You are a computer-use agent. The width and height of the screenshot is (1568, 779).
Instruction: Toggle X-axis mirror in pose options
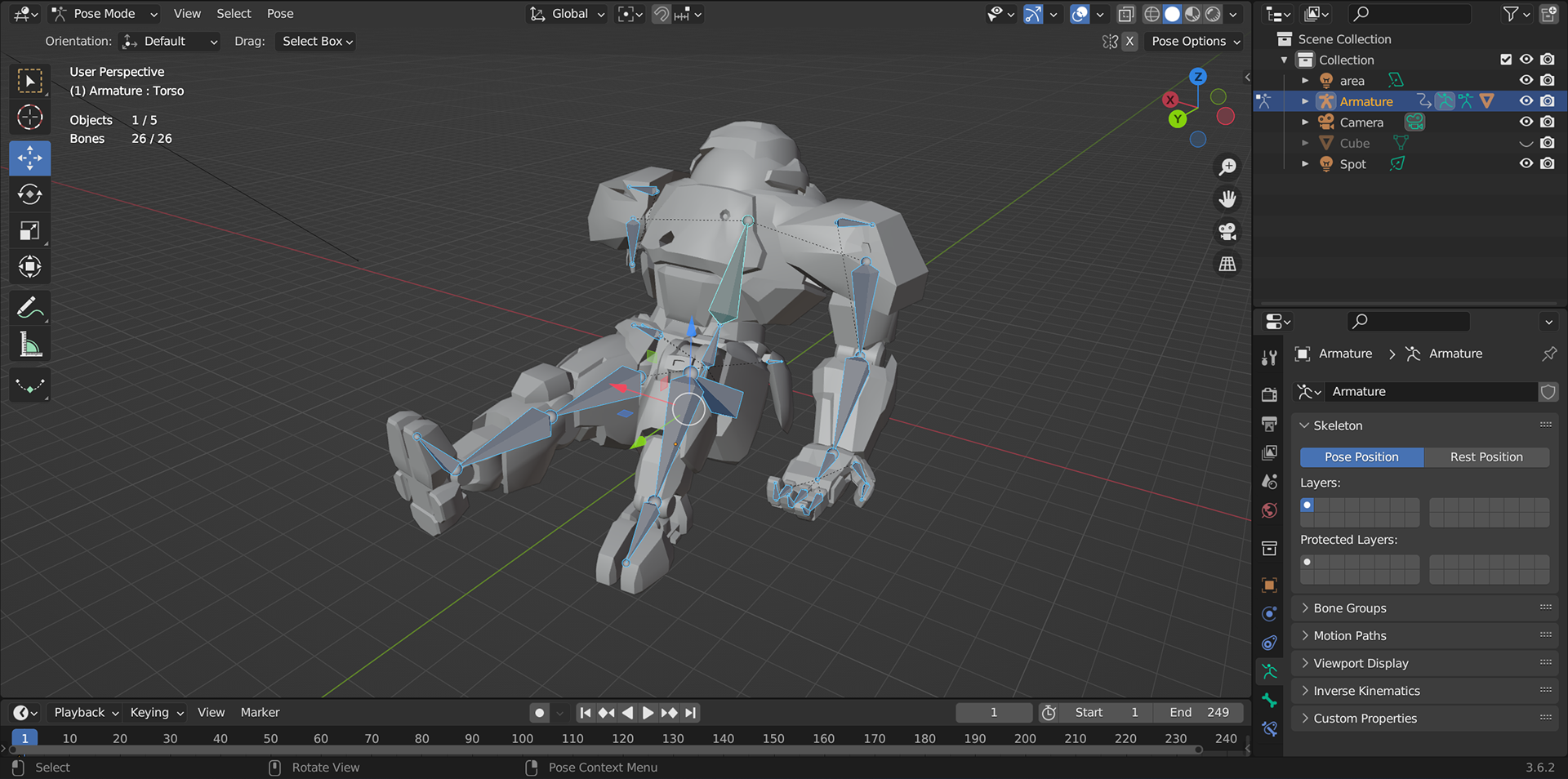(x=1129, y=41)
